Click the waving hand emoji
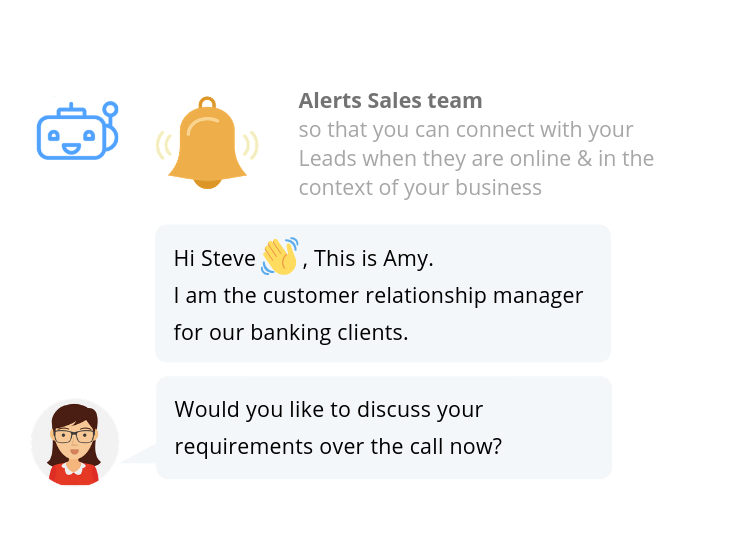 [x=280, y=257]
